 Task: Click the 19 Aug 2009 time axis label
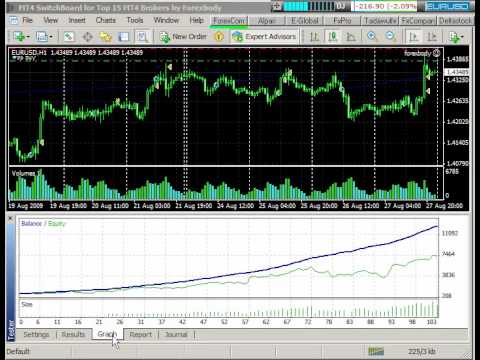point(26,206)
